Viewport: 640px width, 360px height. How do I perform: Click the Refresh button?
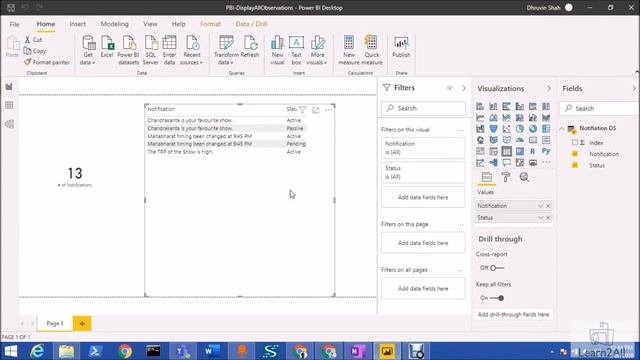[250, 47]
